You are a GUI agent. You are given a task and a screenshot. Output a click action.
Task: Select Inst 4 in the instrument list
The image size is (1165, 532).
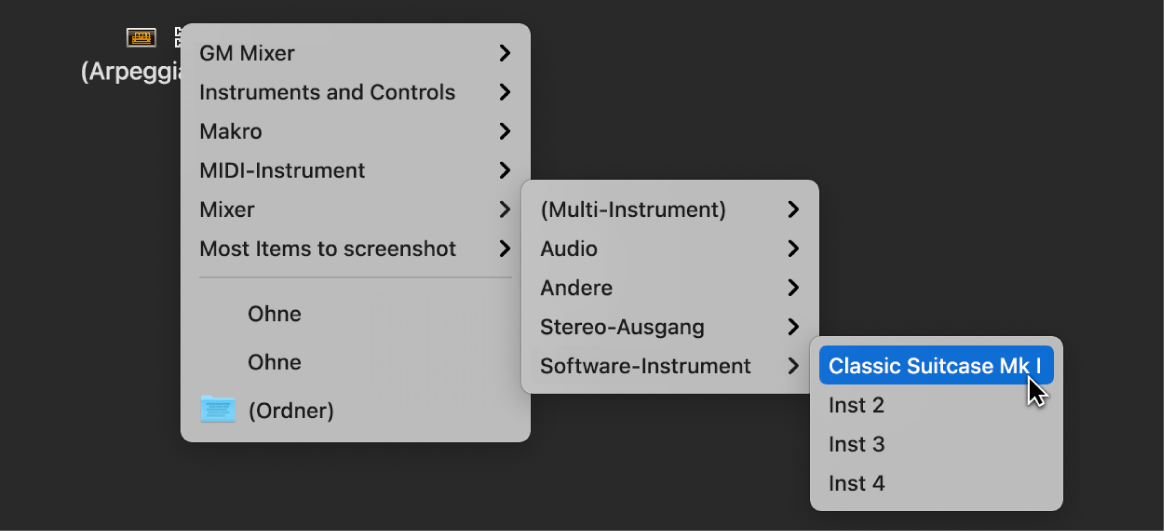point(857,483)
